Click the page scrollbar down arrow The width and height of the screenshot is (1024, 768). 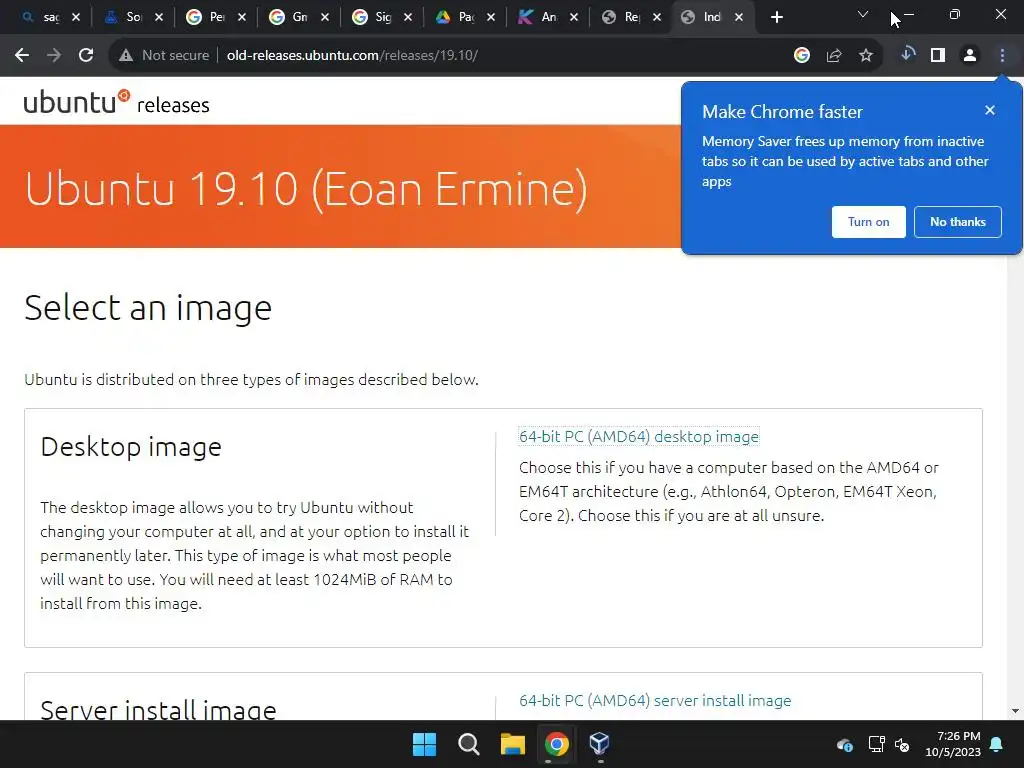click(x=1015, y=711)
